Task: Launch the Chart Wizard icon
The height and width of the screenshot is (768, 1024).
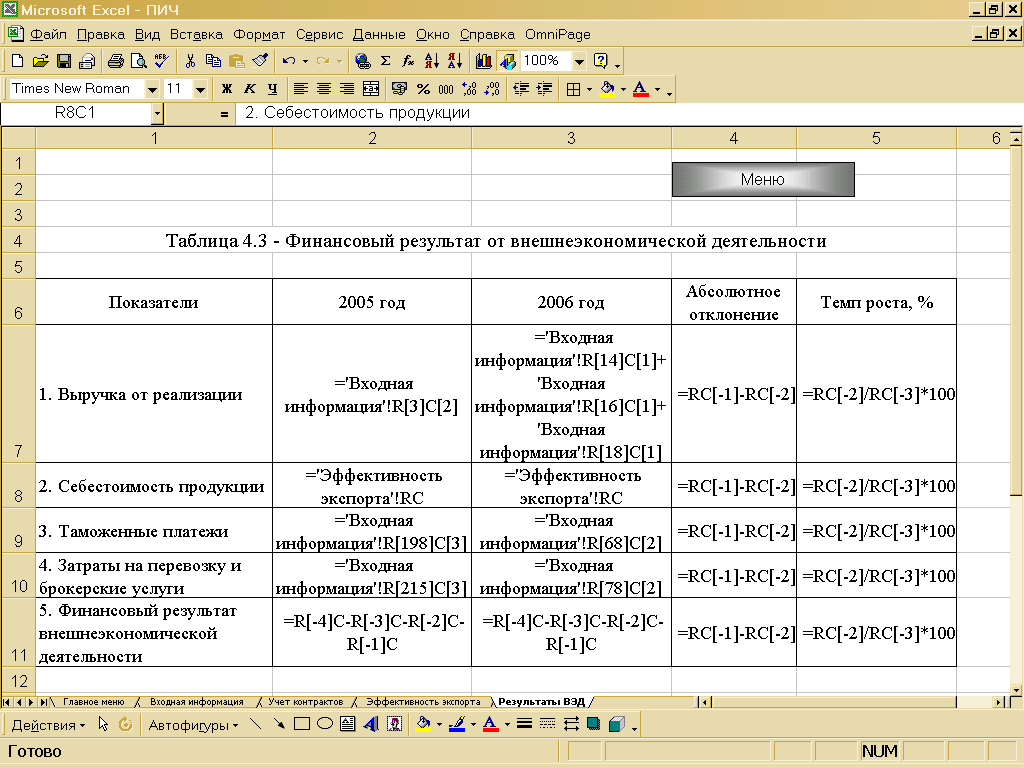Action: coord(484,61)
